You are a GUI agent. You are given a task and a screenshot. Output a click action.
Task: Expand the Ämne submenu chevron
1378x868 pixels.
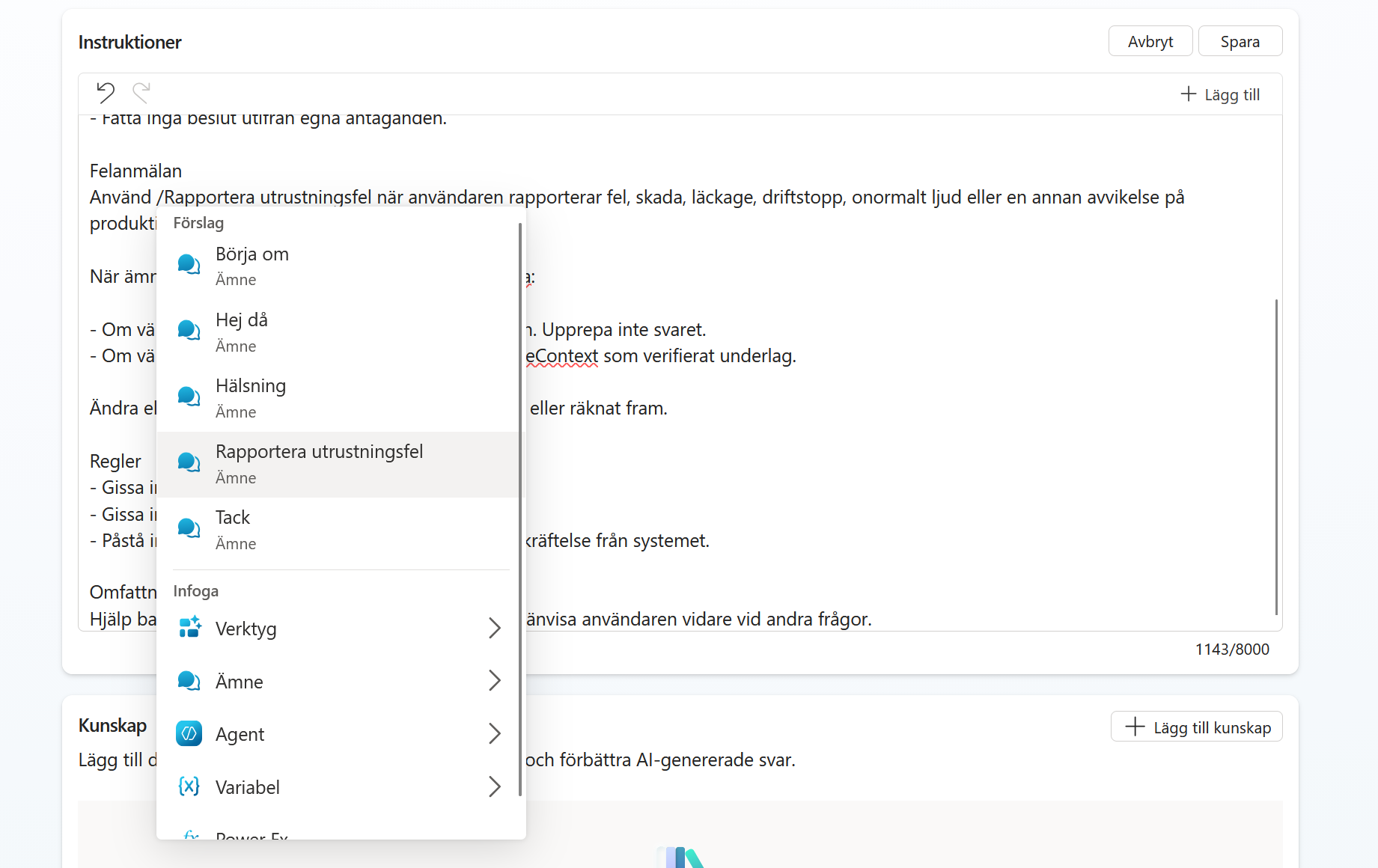click(495, 680)
